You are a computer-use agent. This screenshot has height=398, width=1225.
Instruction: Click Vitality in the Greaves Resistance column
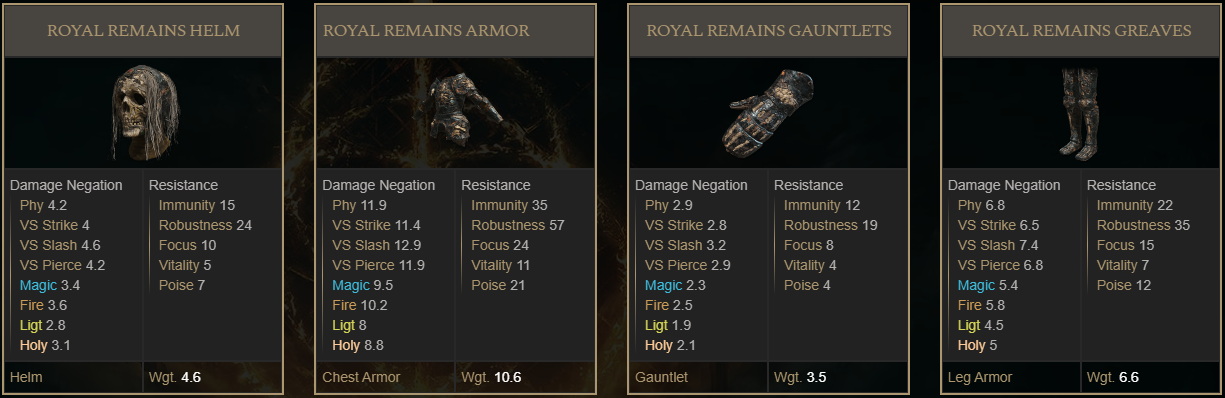(1118, 265)
